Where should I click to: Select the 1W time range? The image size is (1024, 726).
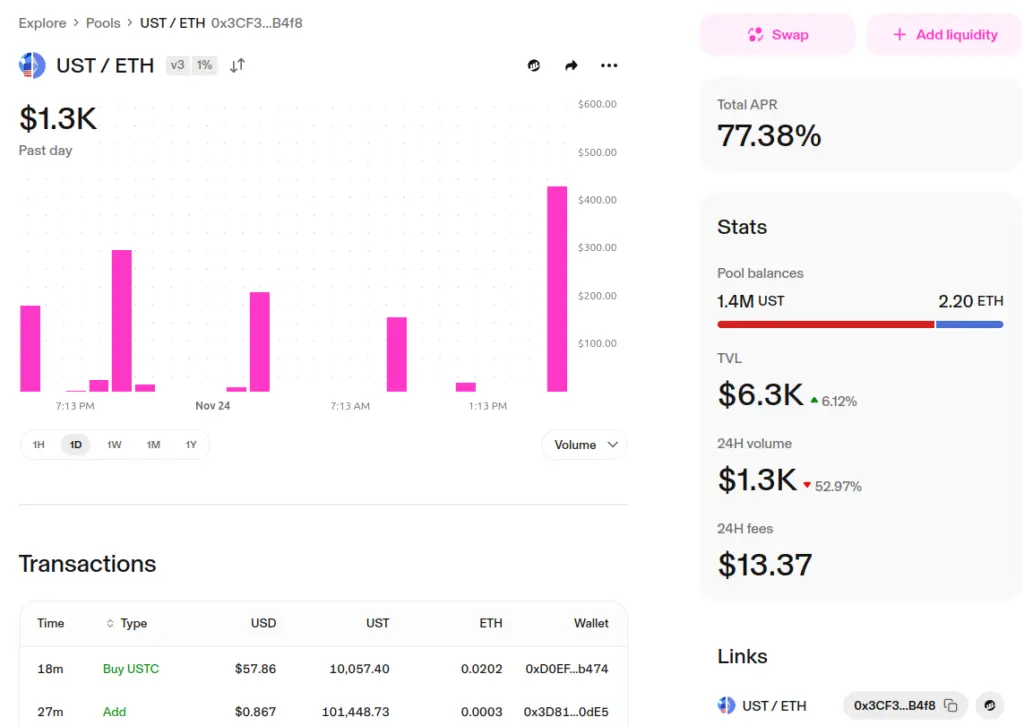coord(114,445)
